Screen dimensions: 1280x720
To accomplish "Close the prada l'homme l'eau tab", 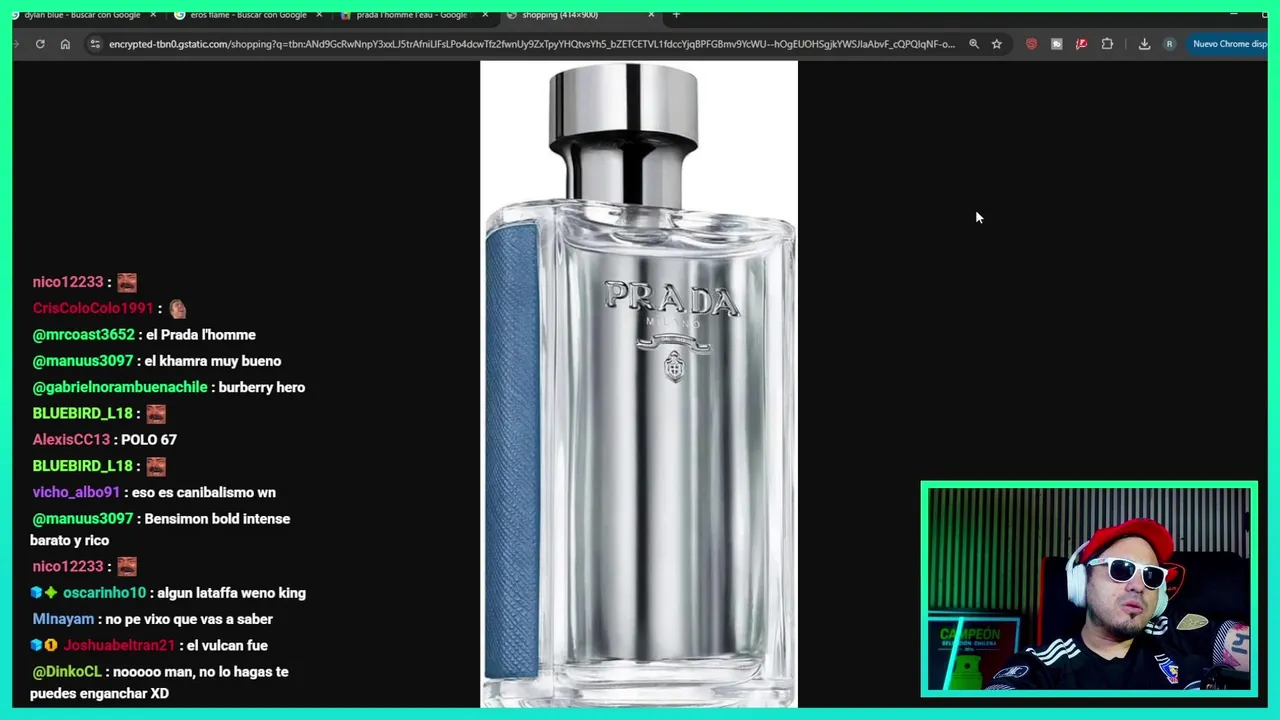I will click(x=485, y=15).
